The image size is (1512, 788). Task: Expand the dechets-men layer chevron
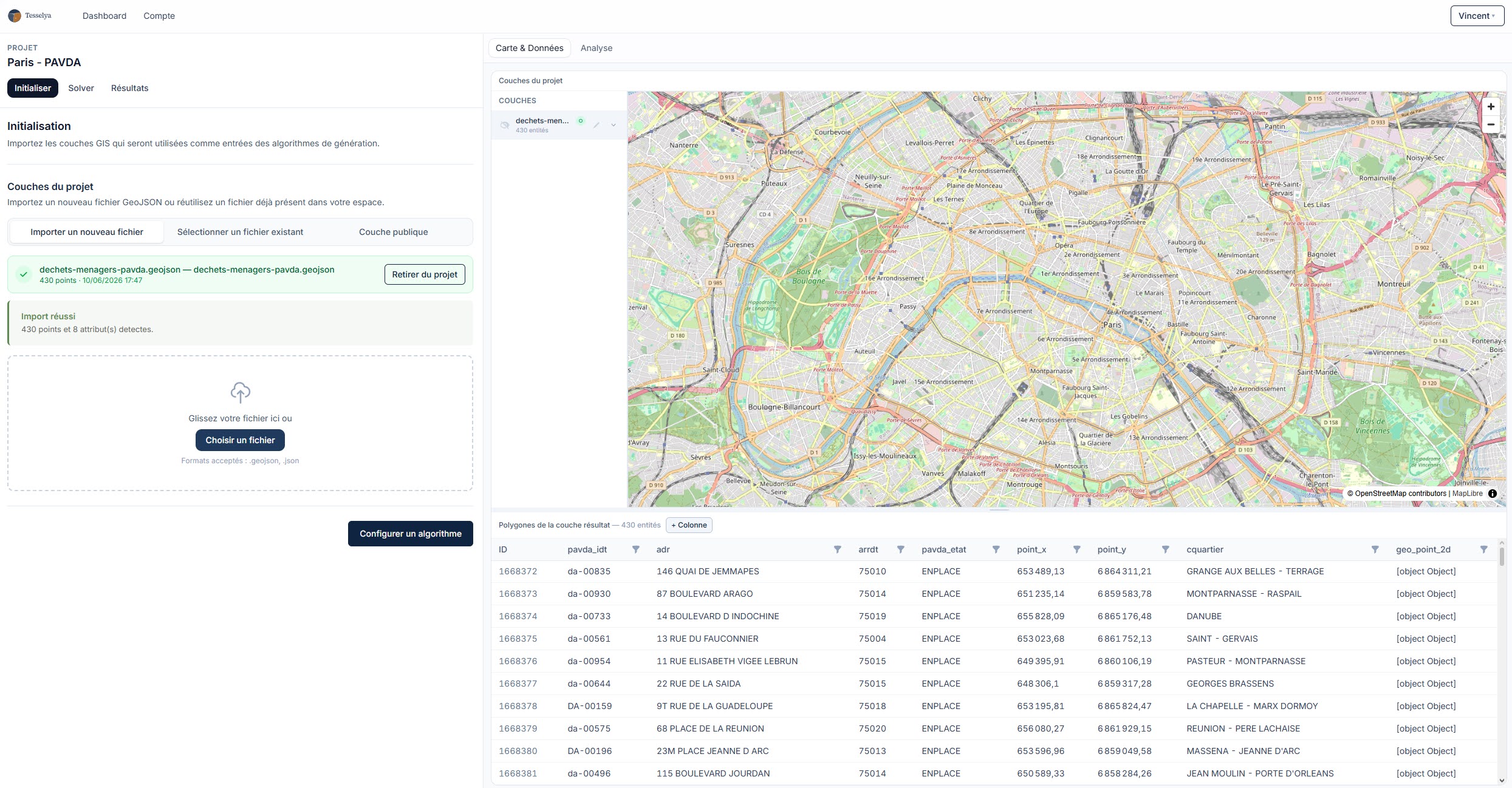click(x=614, y=125)
